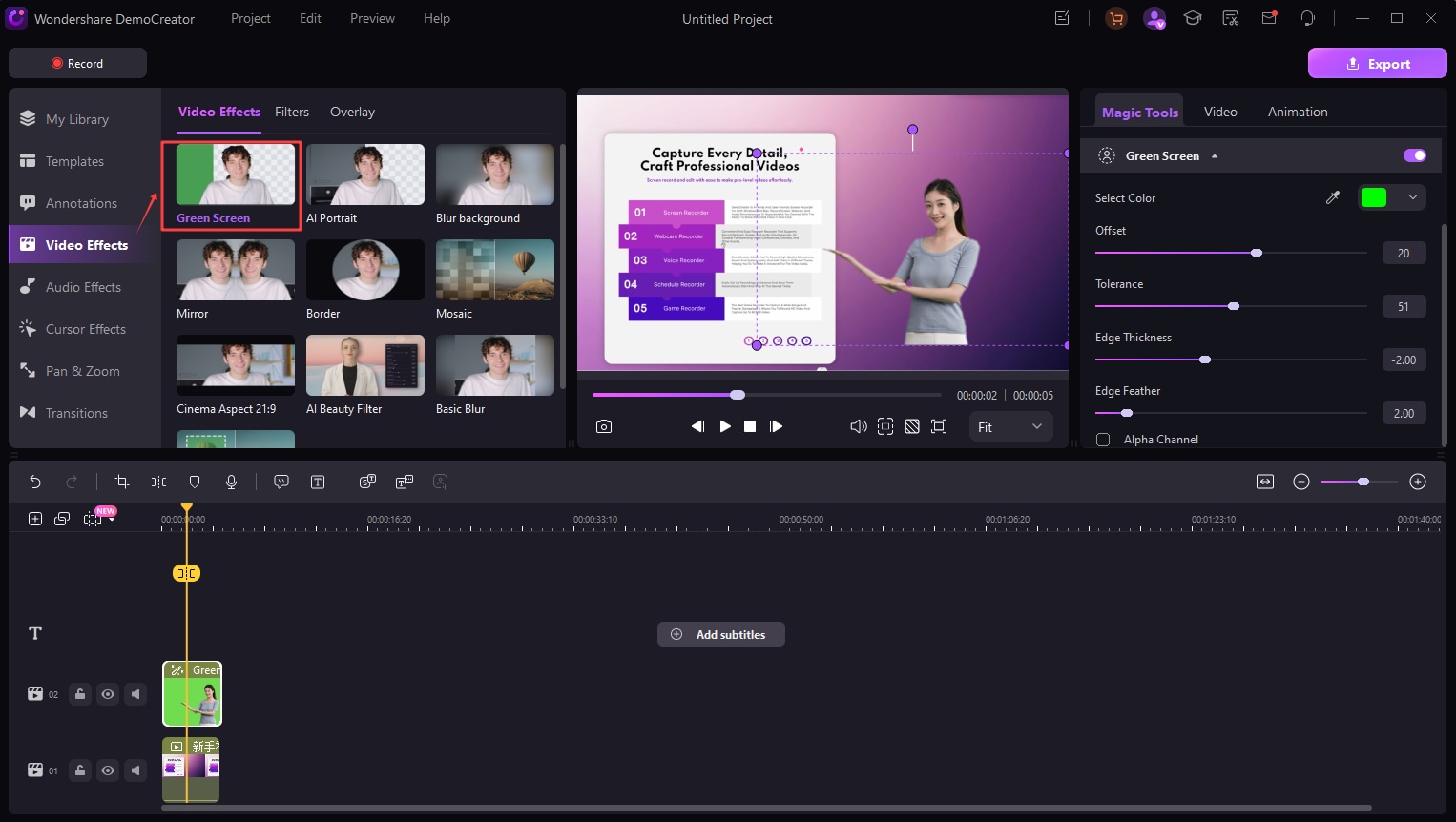Switch to the Filters tab
This screenshot has width=1456, height=822.
[292, 112]
